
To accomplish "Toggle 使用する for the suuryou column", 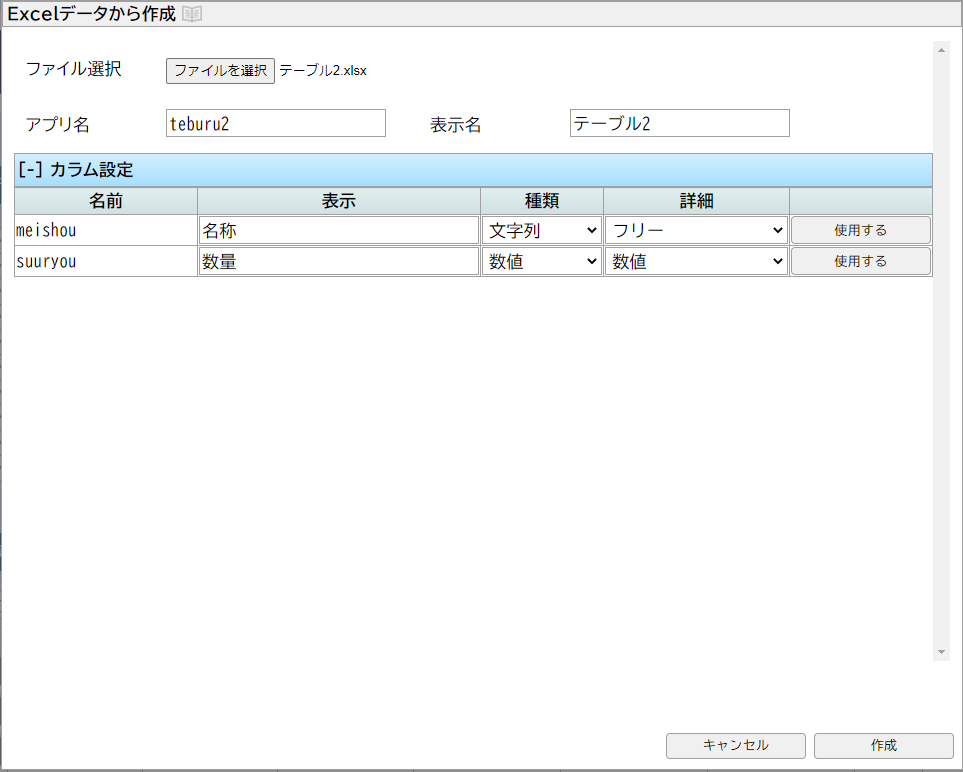I will (x=860, y=262).
